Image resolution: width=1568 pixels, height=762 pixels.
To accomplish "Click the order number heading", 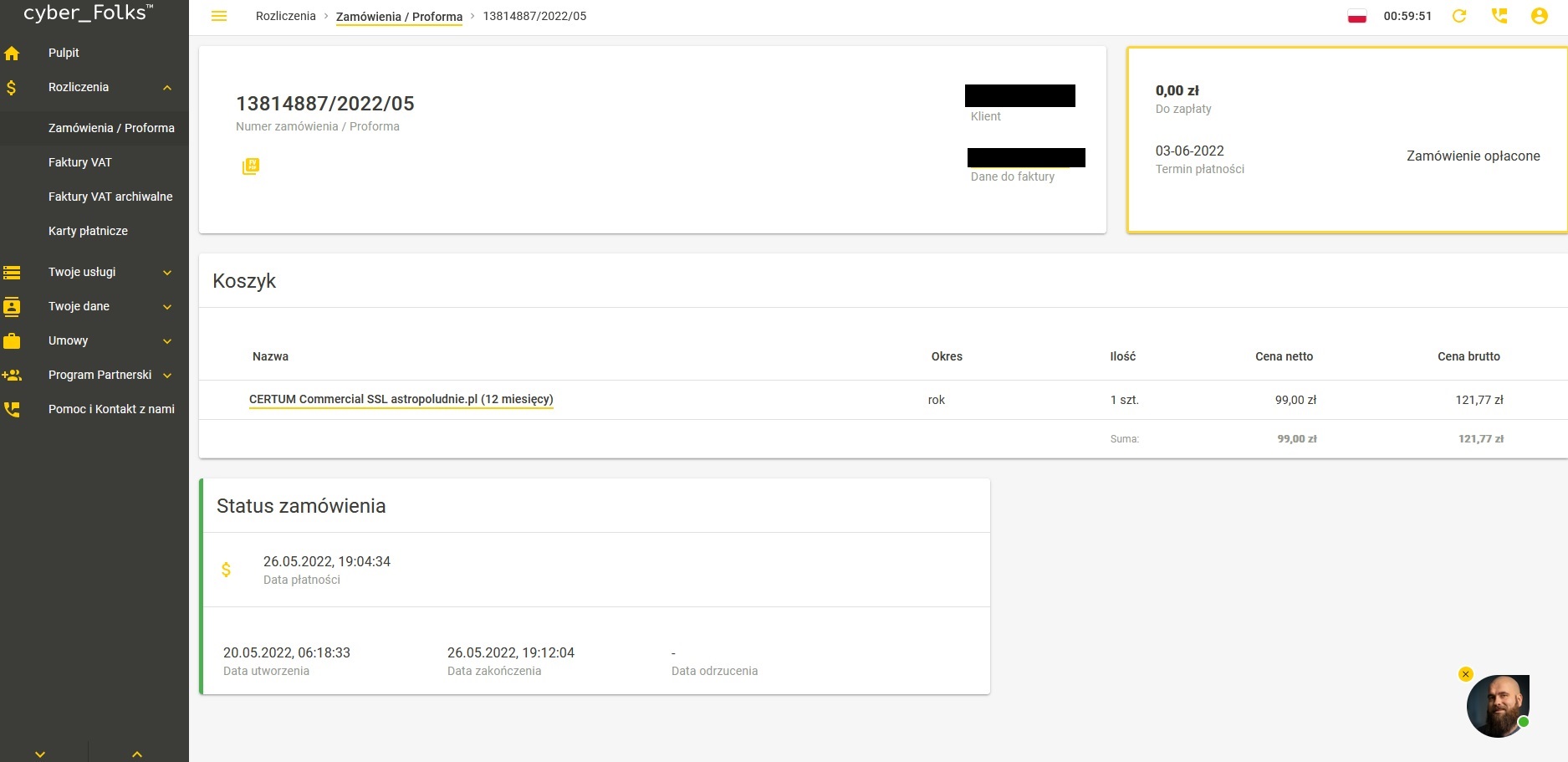I will tap(325, 104).
